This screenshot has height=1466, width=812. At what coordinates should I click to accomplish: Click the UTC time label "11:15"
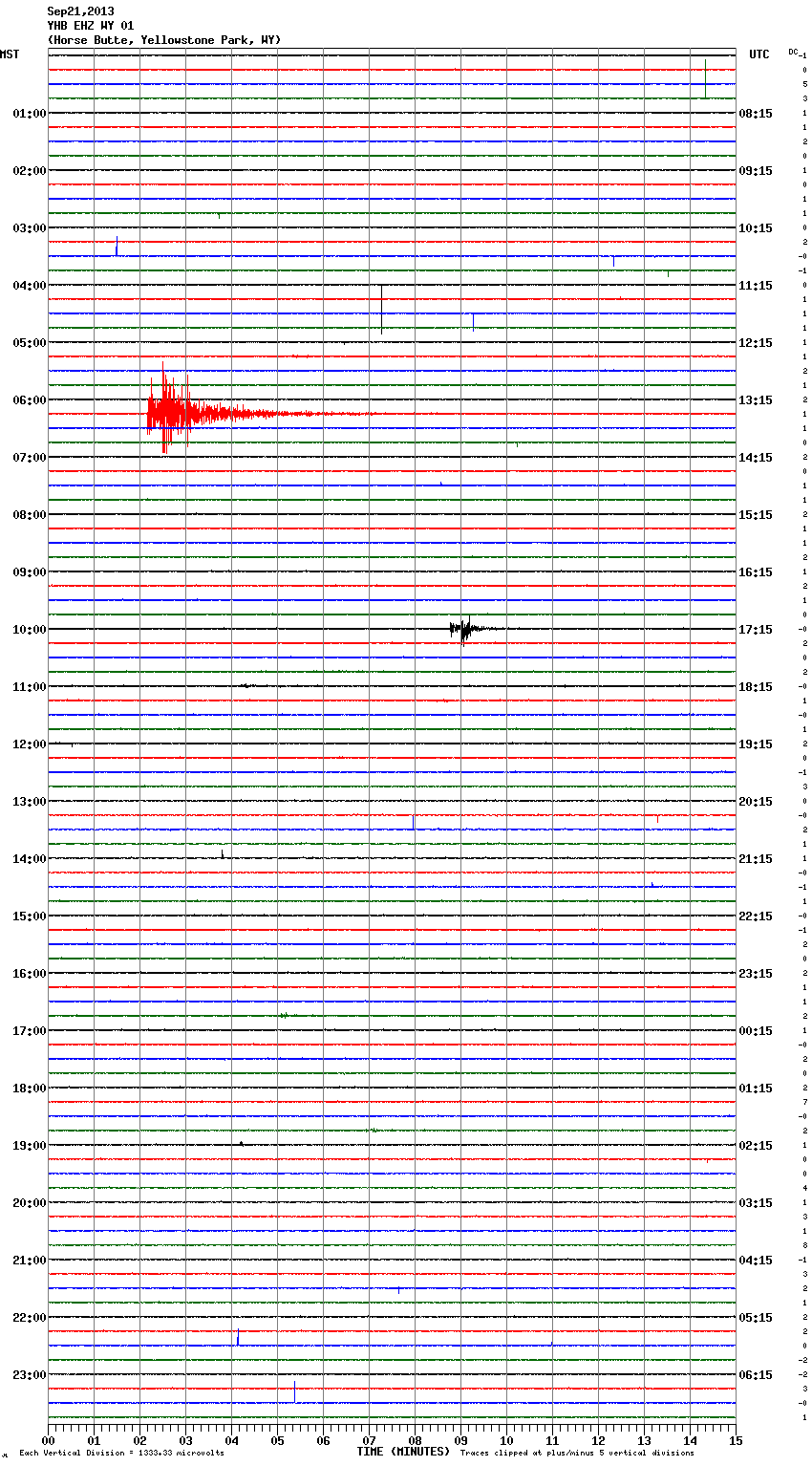click(x=756, y=286)
